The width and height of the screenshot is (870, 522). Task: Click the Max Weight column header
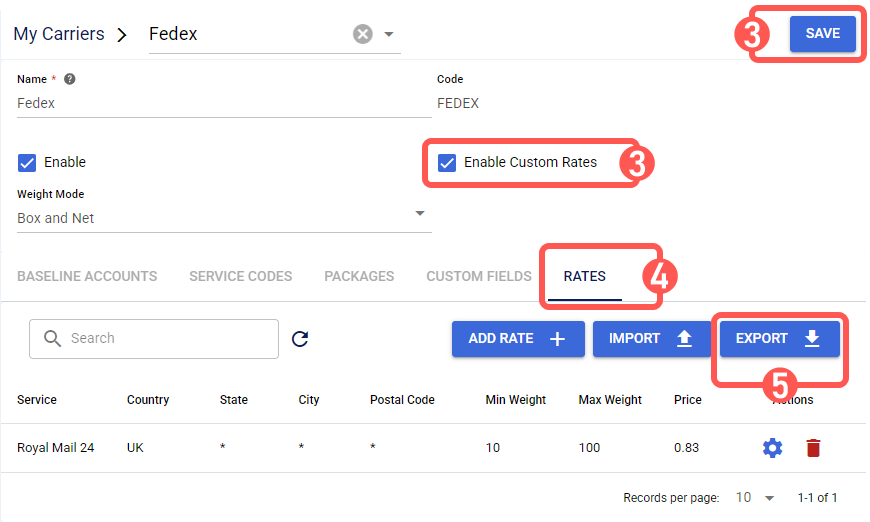[x=610, y=399]
